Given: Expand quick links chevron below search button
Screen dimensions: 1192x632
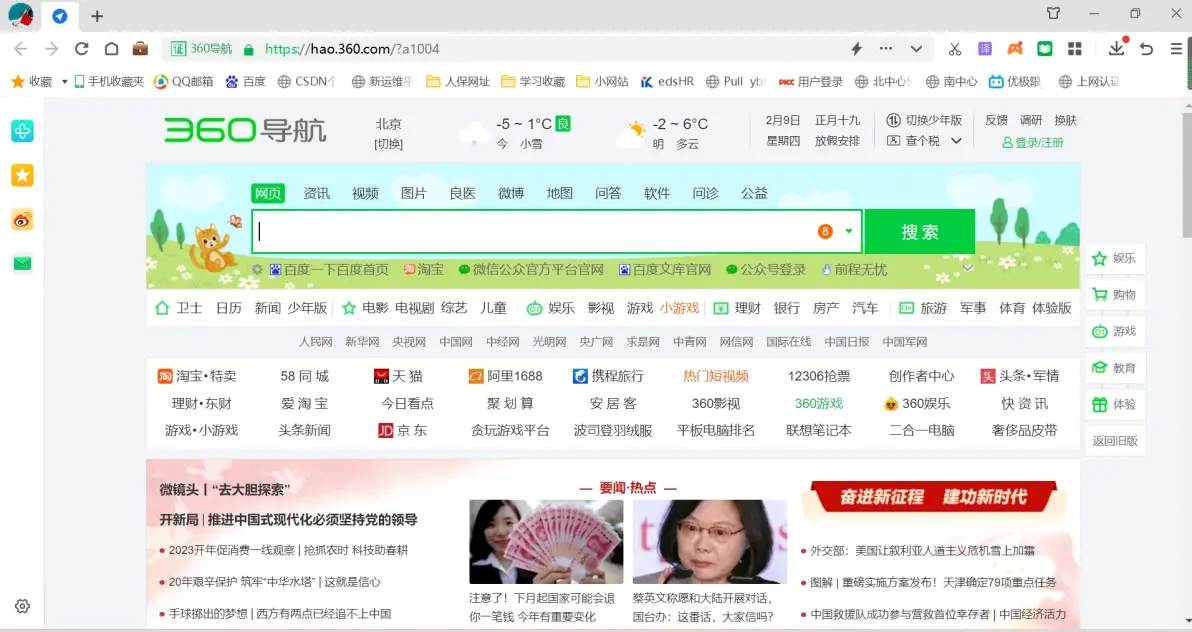Looking at the screenshot, I should point(968,268).
